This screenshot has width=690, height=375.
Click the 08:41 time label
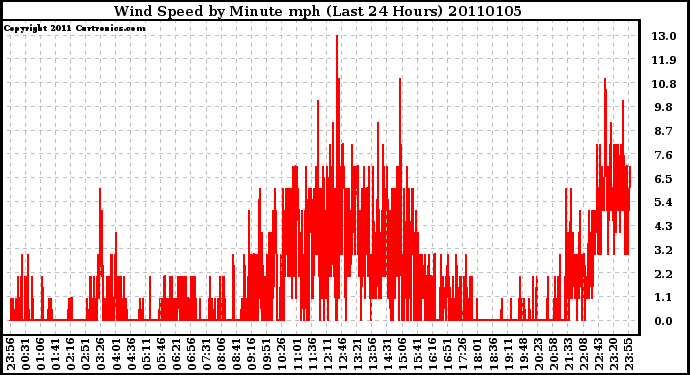tap(237, 355)
